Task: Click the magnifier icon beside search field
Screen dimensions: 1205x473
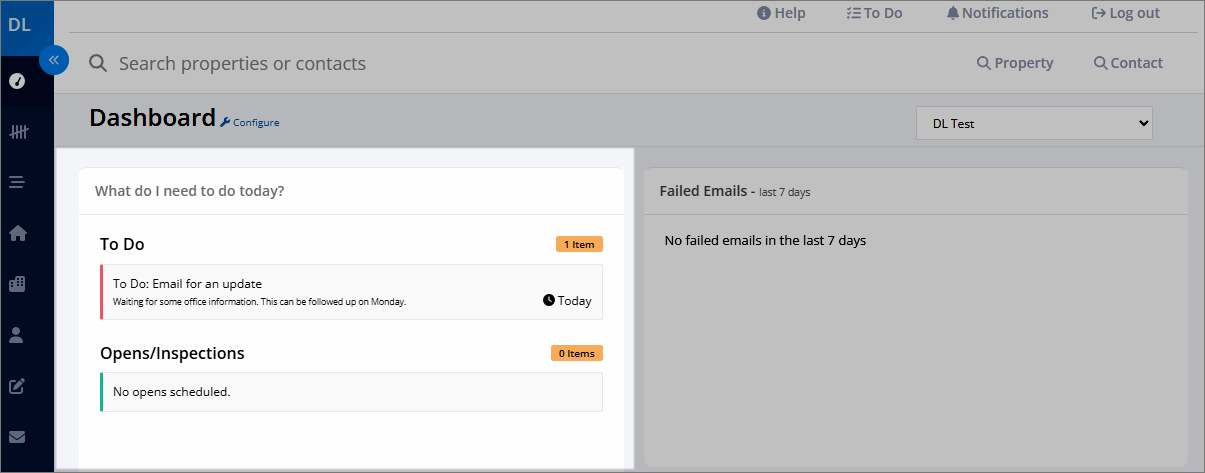Action: coord(98,64)
